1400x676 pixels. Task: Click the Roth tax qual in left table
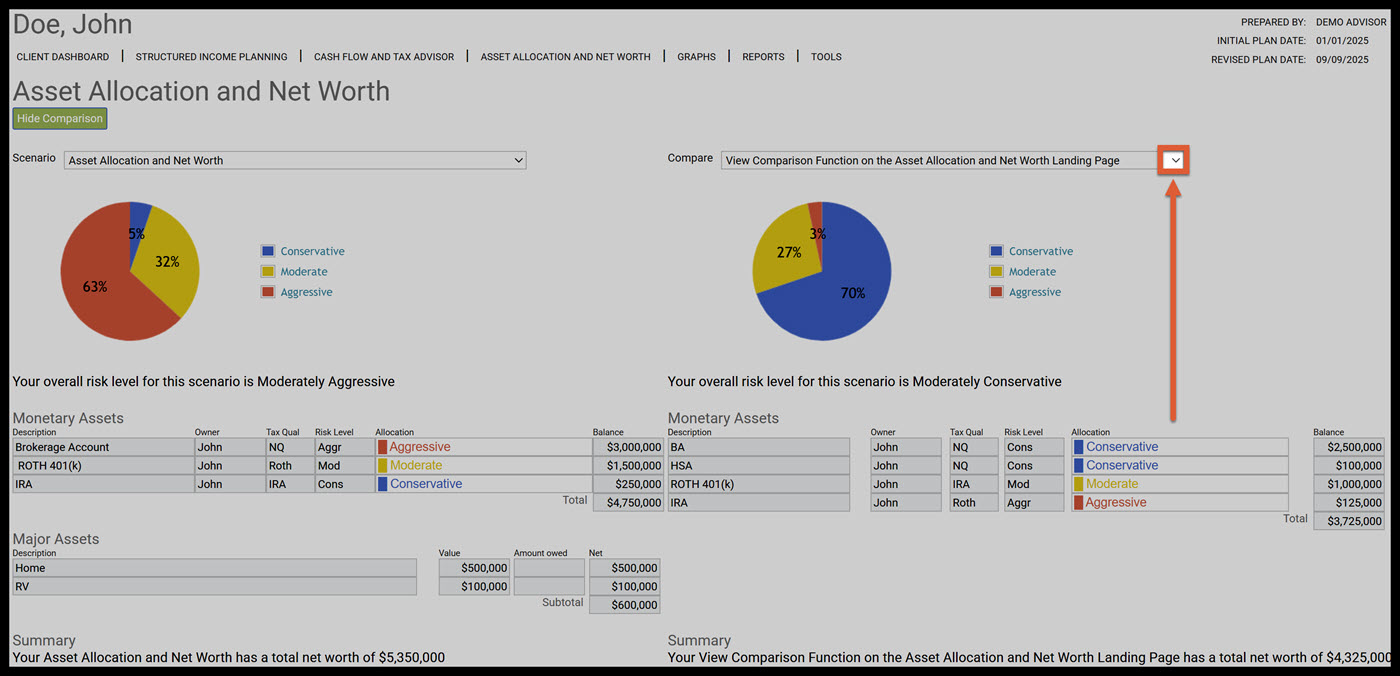(x=289, y=465)
